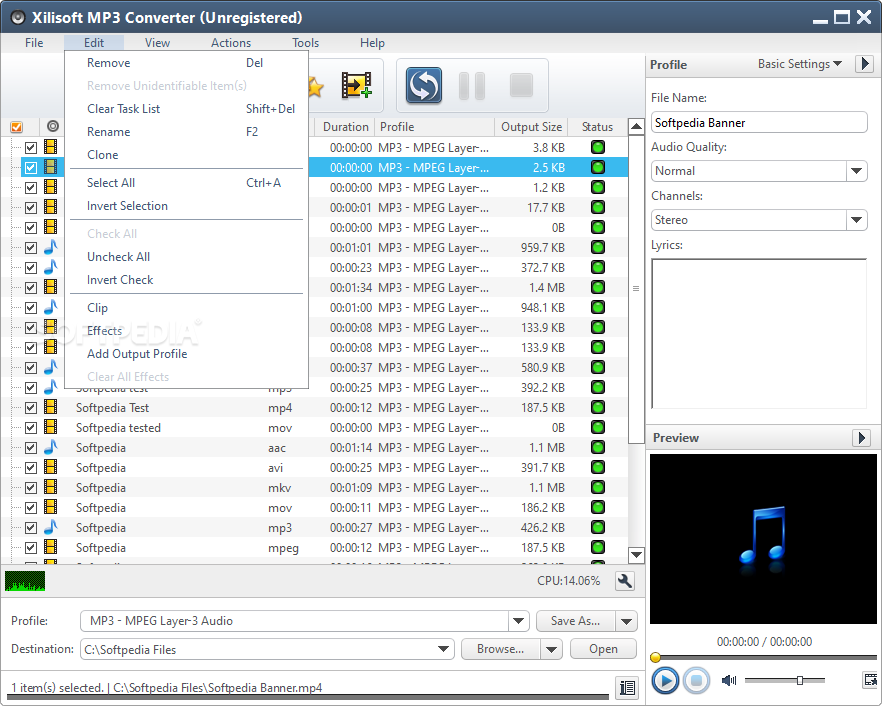Click the Duration column header
The width and height of the screenshot is (882, 706).
(x=345, y=127)
